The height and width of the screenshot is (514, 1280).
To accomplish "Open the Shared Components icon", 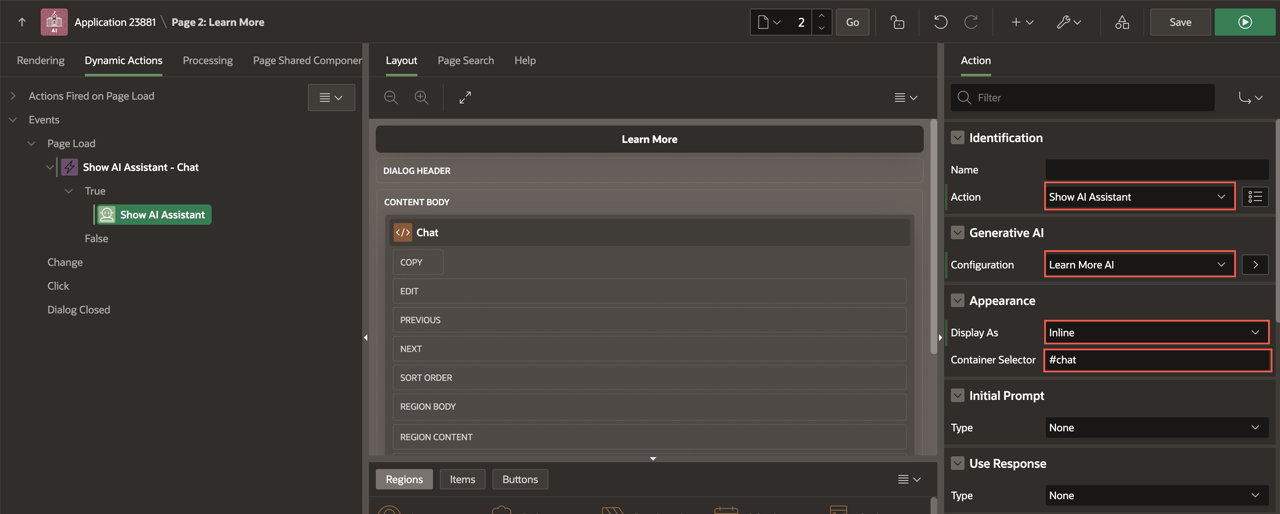I will click(1122, 22).
